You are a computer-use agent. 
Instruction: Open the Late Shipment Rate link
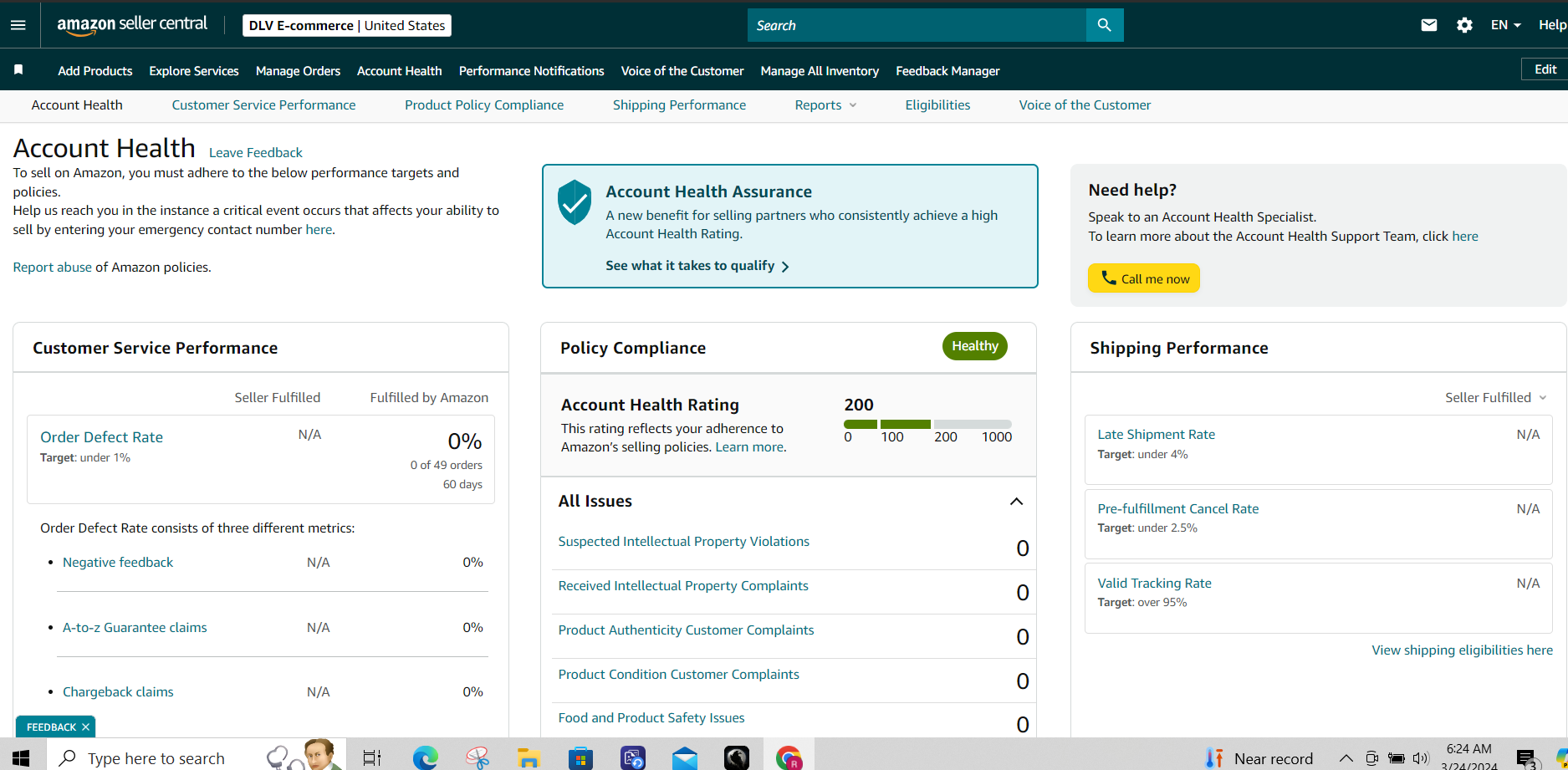[1156, 434]
